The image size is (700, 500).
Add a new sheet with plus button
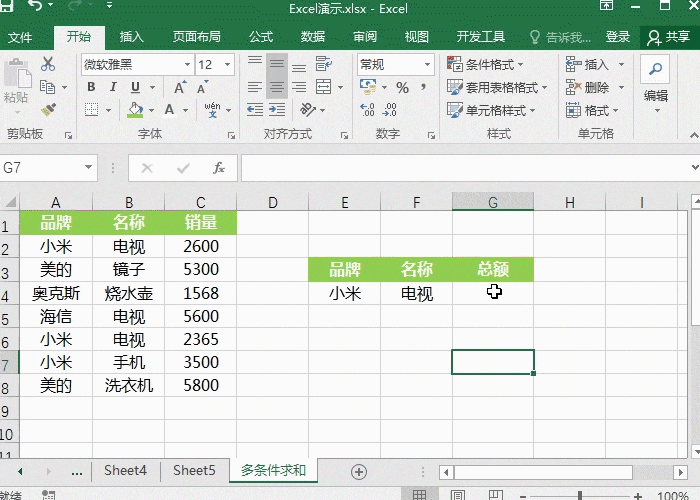coord(359,471)
